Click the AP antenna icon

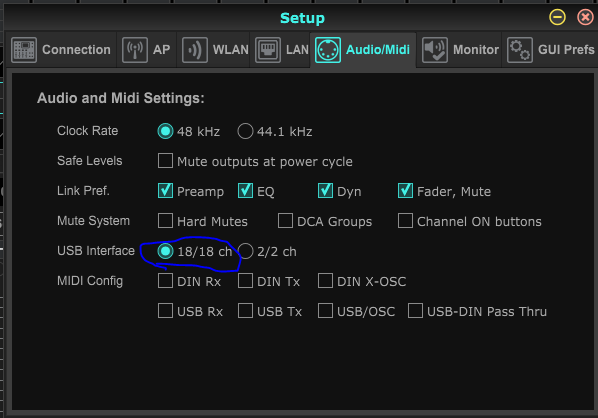pyautogui.click(x=135, y=50)
